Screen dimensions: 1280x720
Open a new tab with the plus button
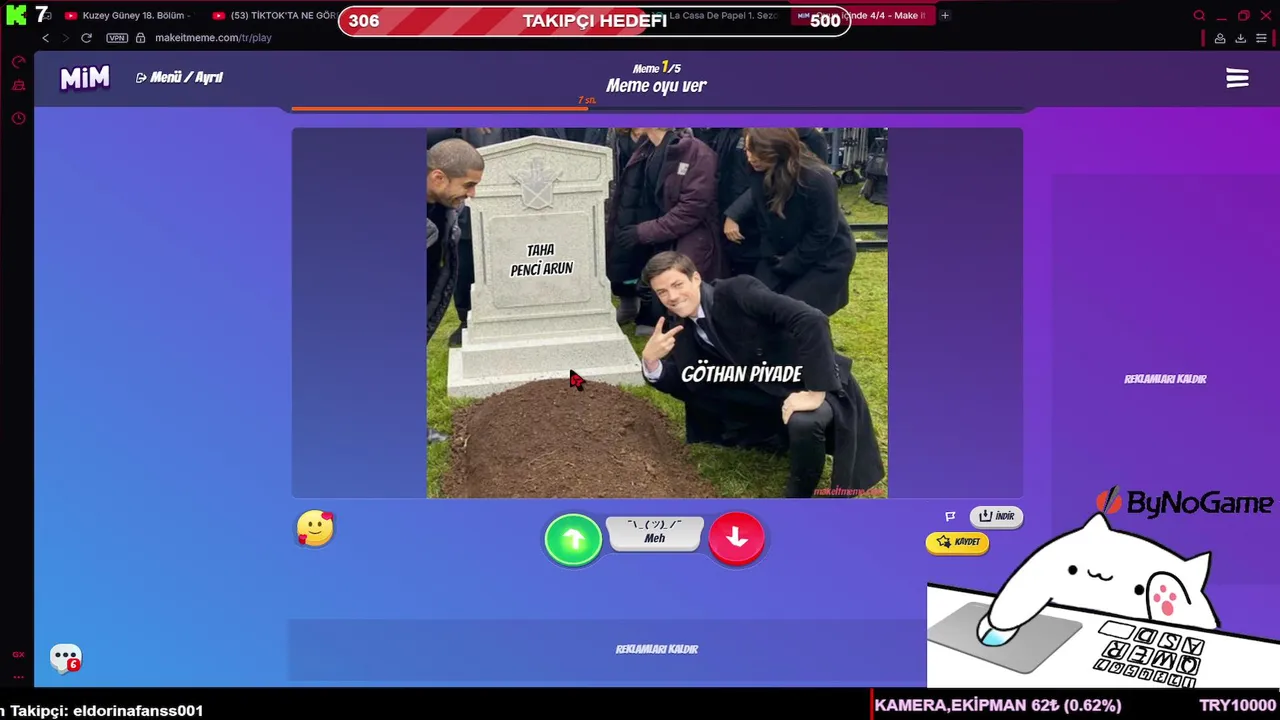pyautogui.click(x=945, y=16)
